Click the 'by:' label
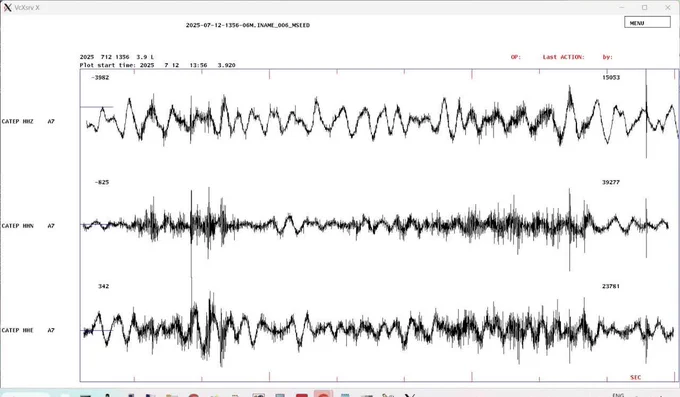Screen dimensions: 680x397 point(608,57)
